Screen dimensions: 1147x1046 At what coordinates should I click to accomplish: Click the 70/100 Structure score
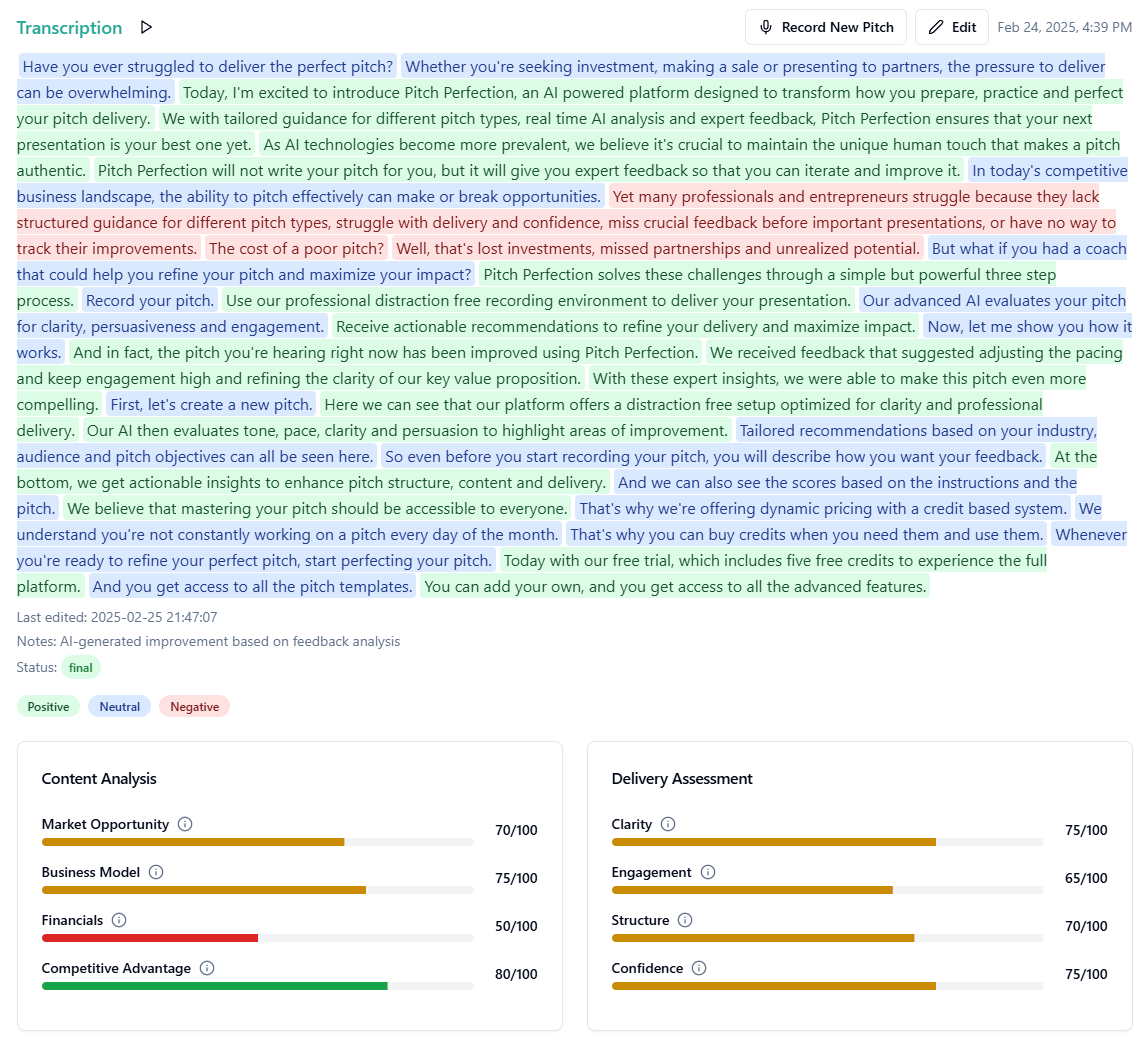(1086, 926)
